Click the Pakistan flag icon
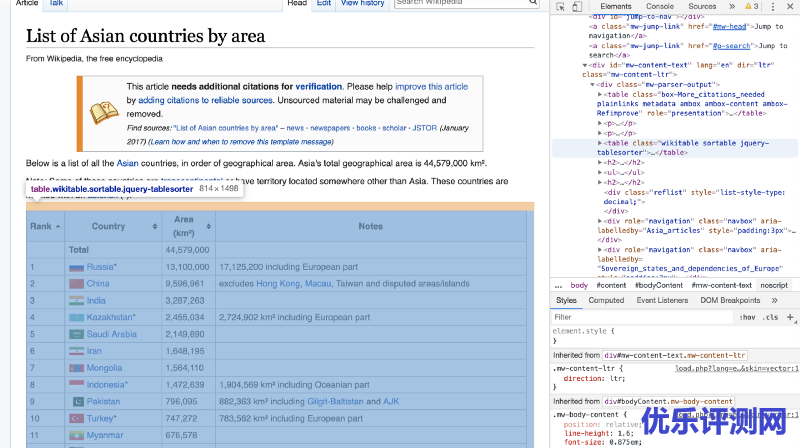Viewport: 800px width, 448px height. (x=78, y=402)
